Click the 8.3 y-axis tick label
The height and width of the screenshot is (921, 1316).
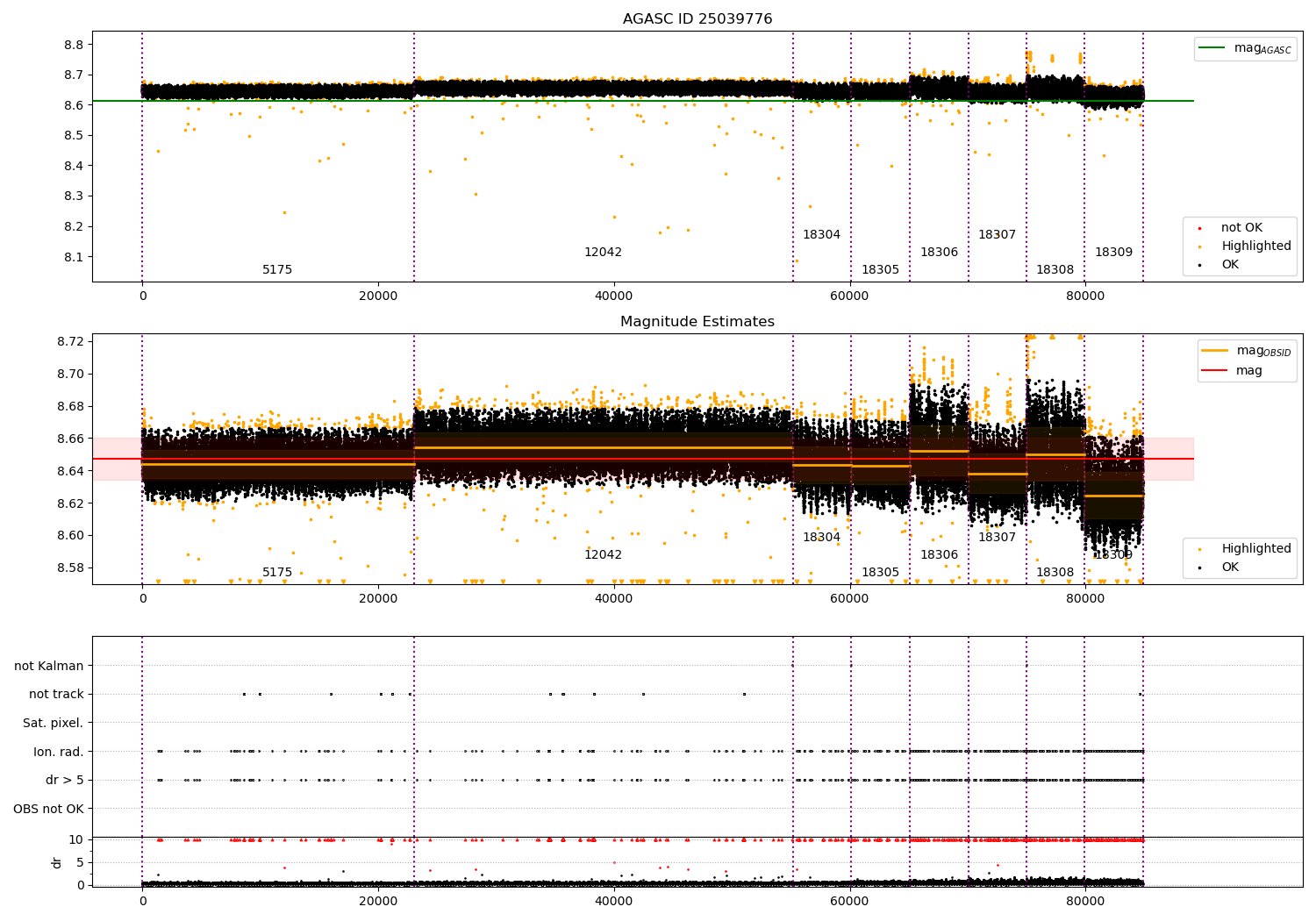point(75,196)
